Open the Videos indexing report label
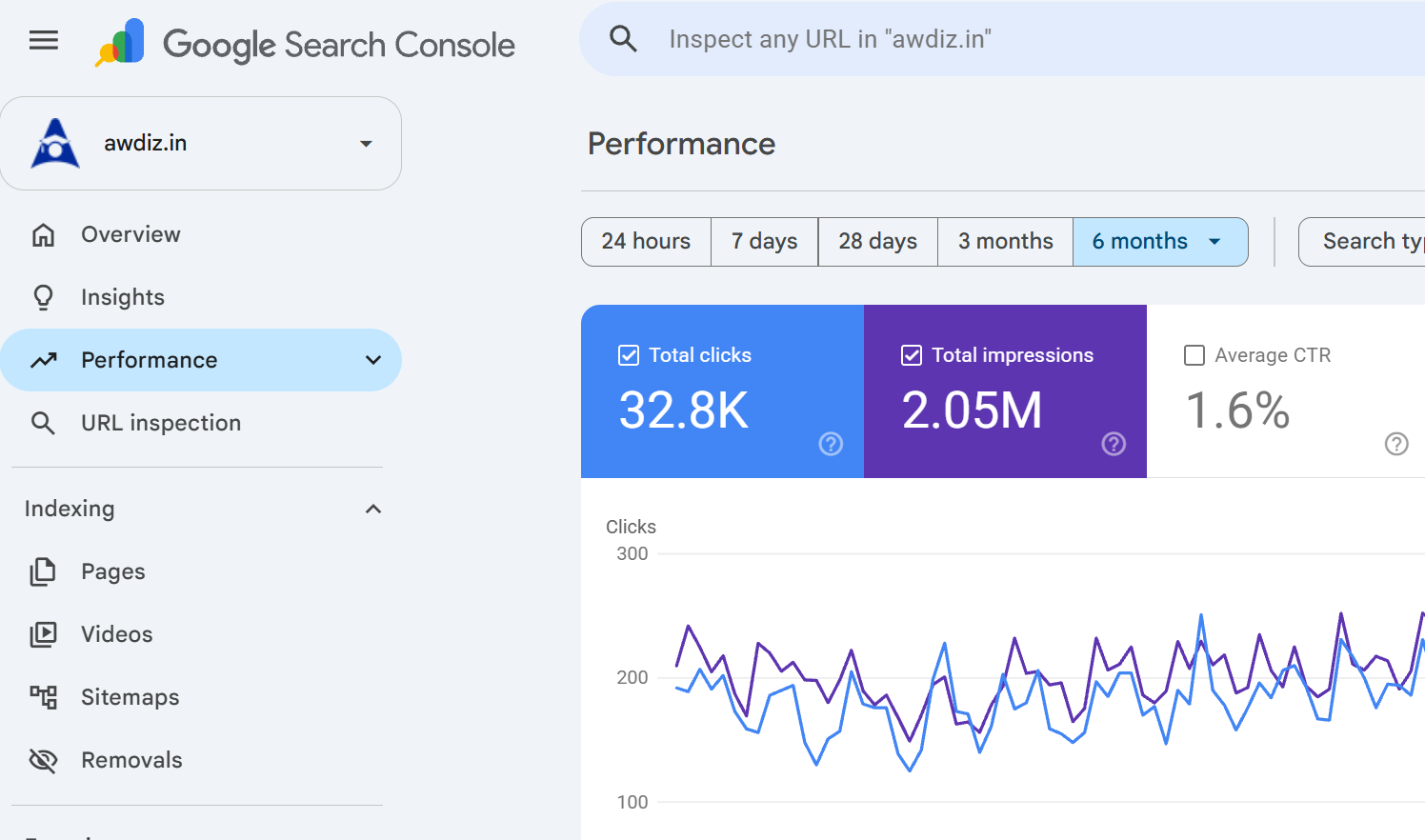Screen dimensions: 1425x840 (x=116, y=634)
